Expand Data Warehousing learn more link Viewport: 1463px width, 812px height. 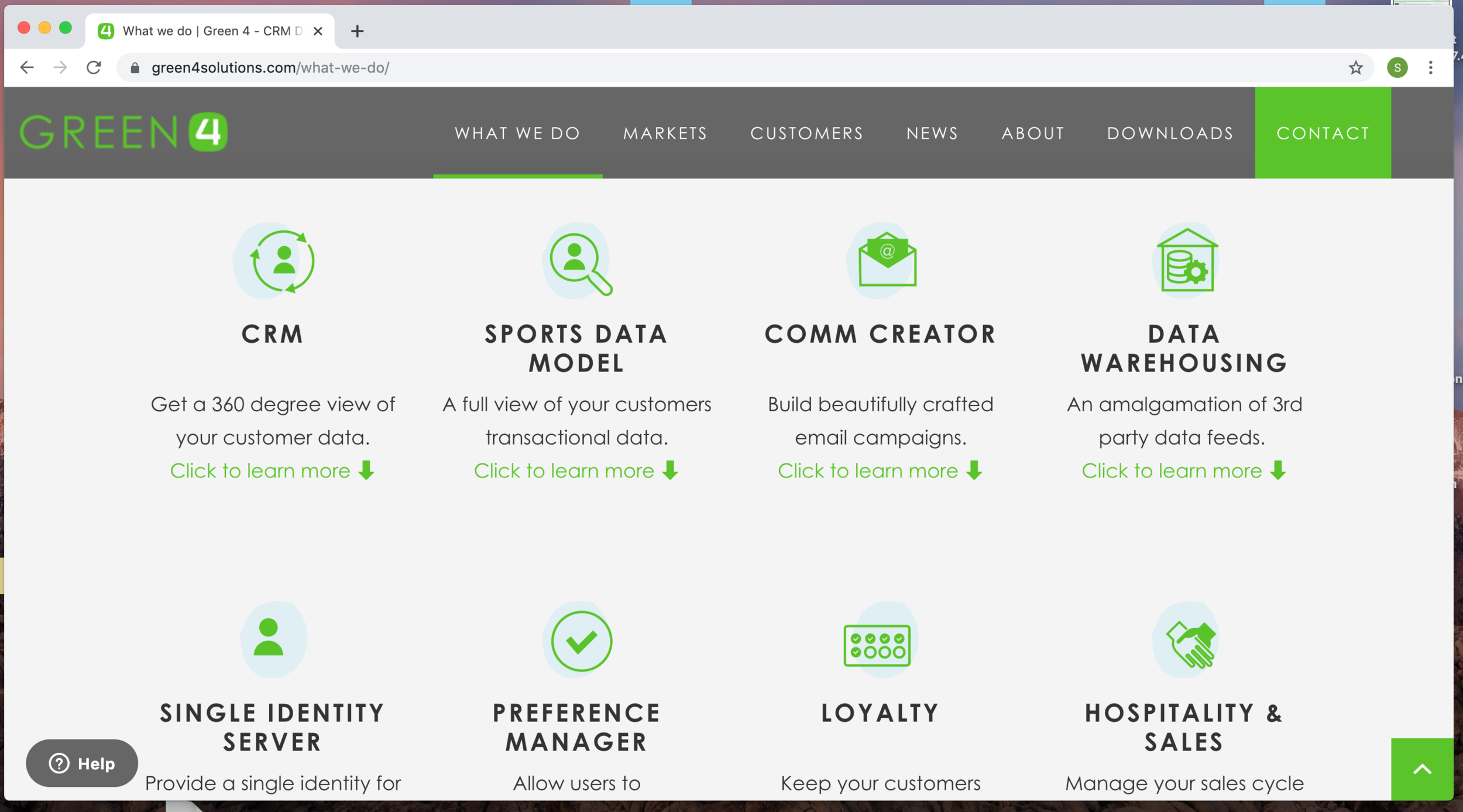coord(1183,470)
